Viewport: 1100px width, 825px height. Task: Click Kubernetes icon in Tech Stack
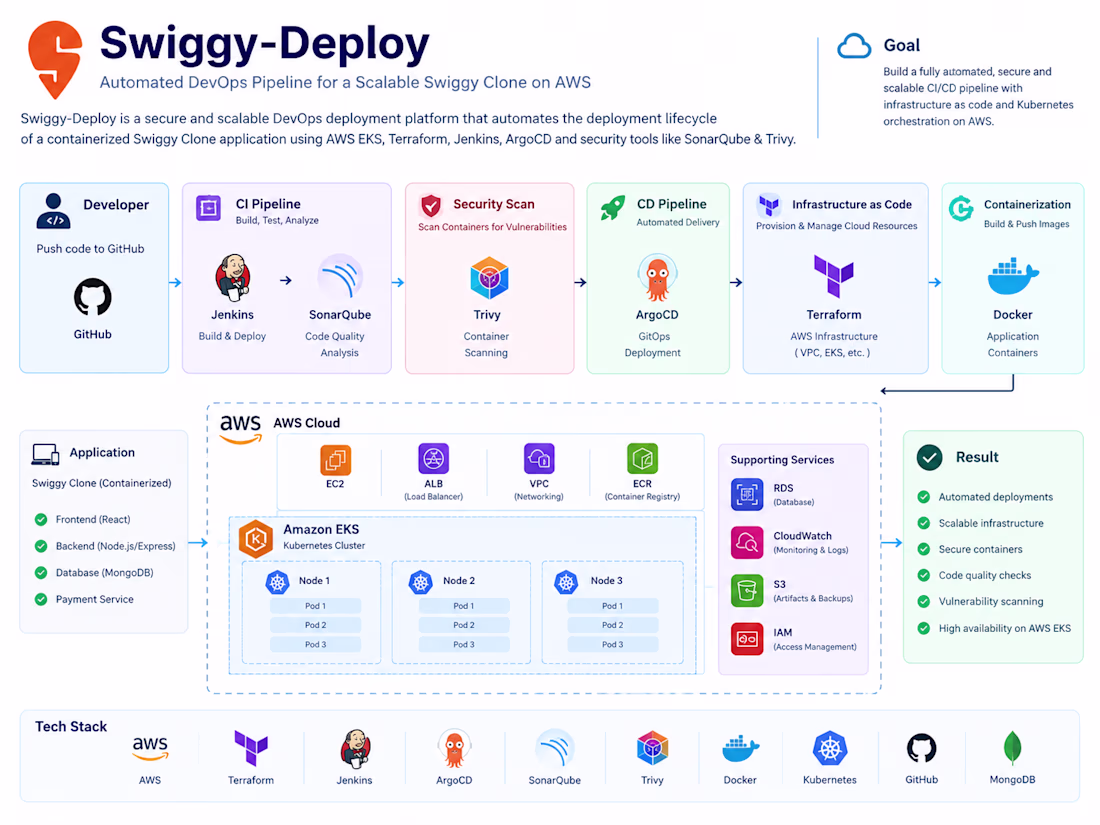point(830,749)
